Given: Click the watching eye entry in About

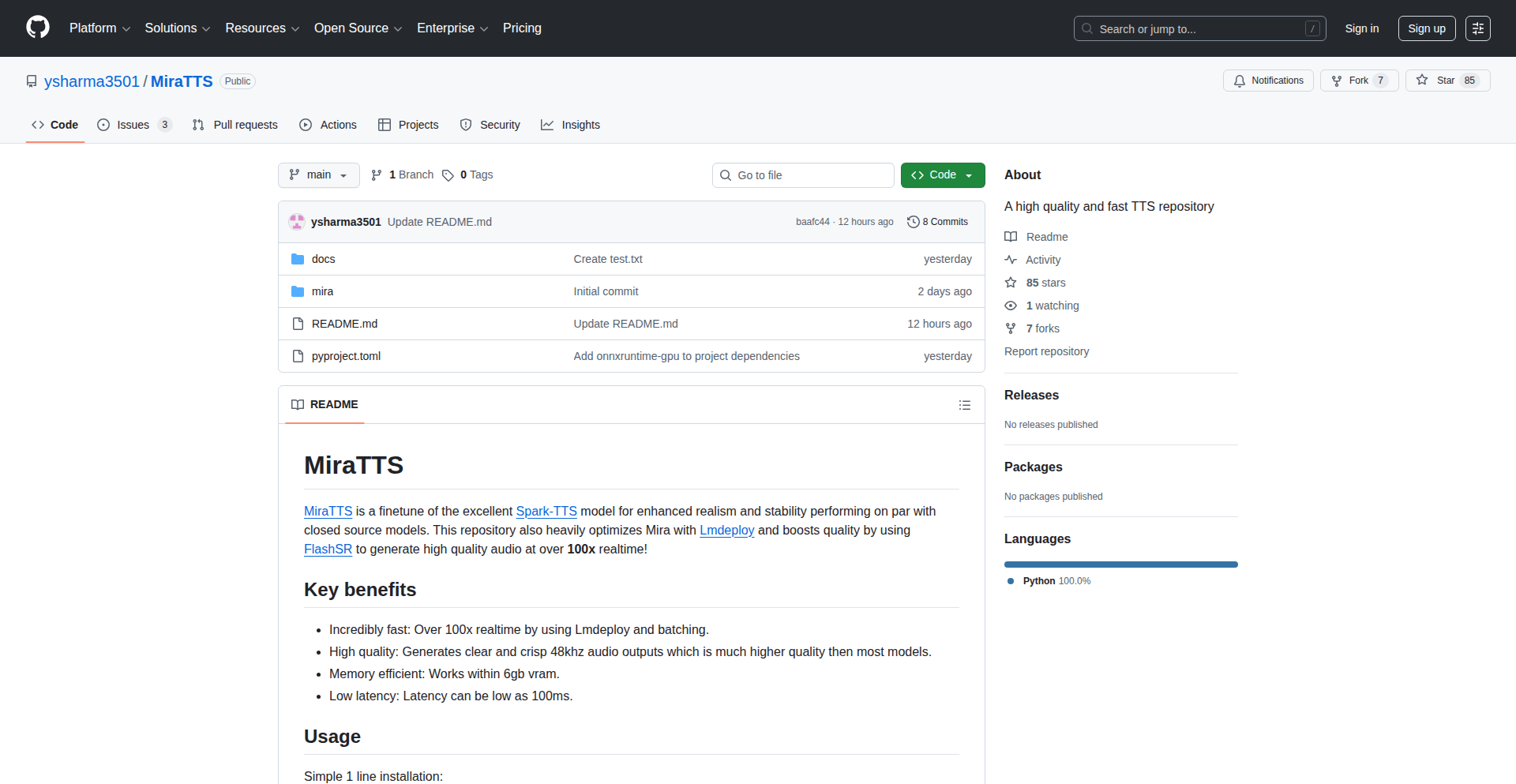Looking at the screenshot, I should [1041, 306].
